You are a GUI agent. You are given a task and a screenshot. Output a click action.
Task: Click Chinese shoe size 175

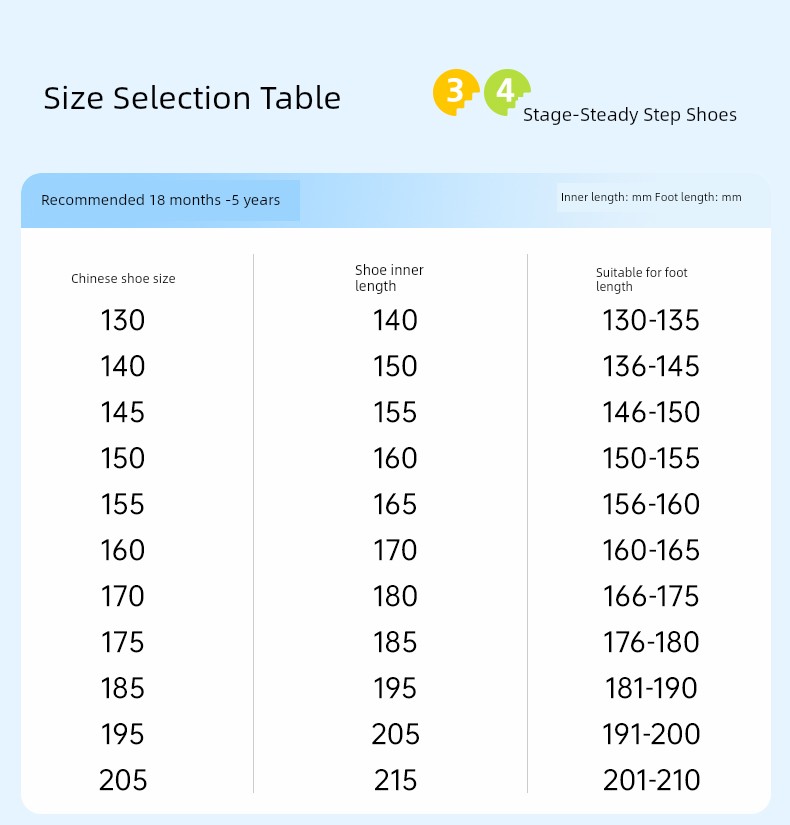(x=123, y=642)
